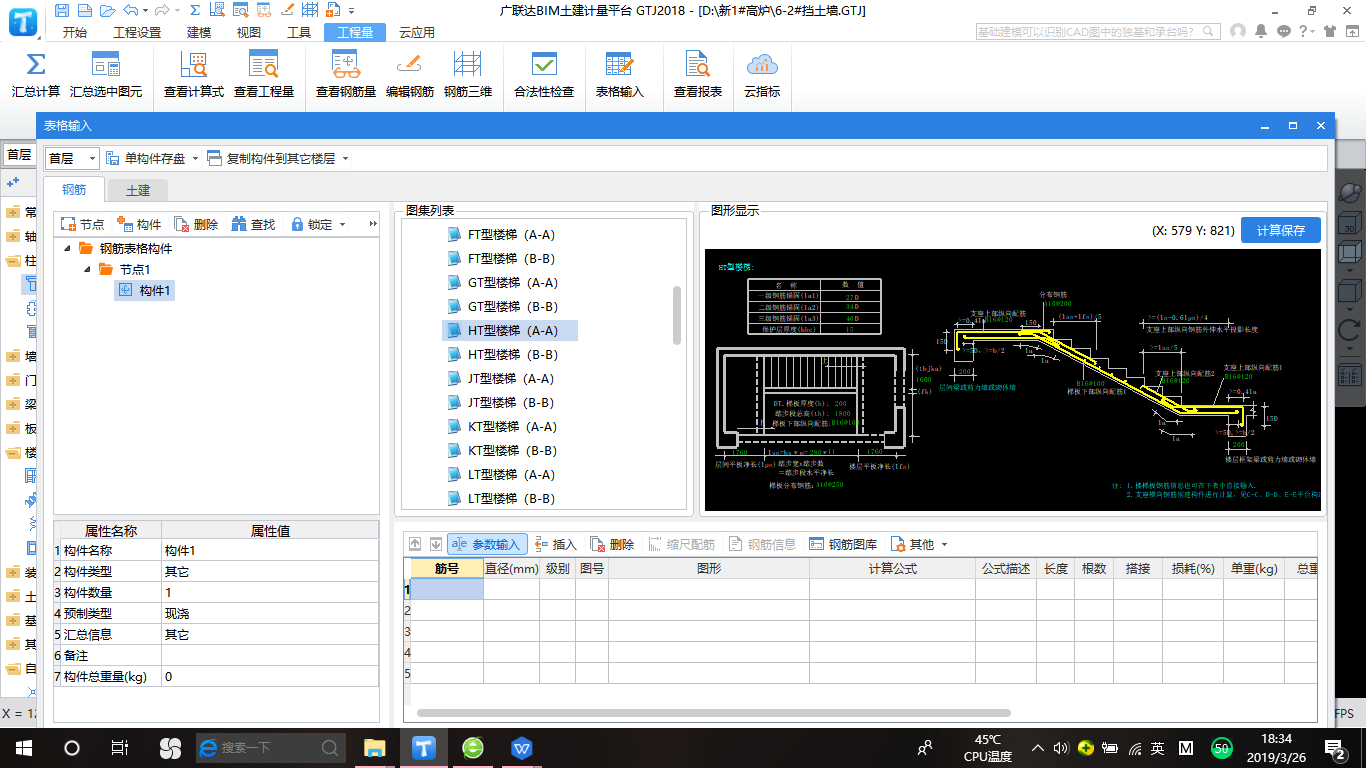The width and height of the screenshot is (1366, 768).
Task: Open undo history dropdown arrow
Action: click(145, 11)
